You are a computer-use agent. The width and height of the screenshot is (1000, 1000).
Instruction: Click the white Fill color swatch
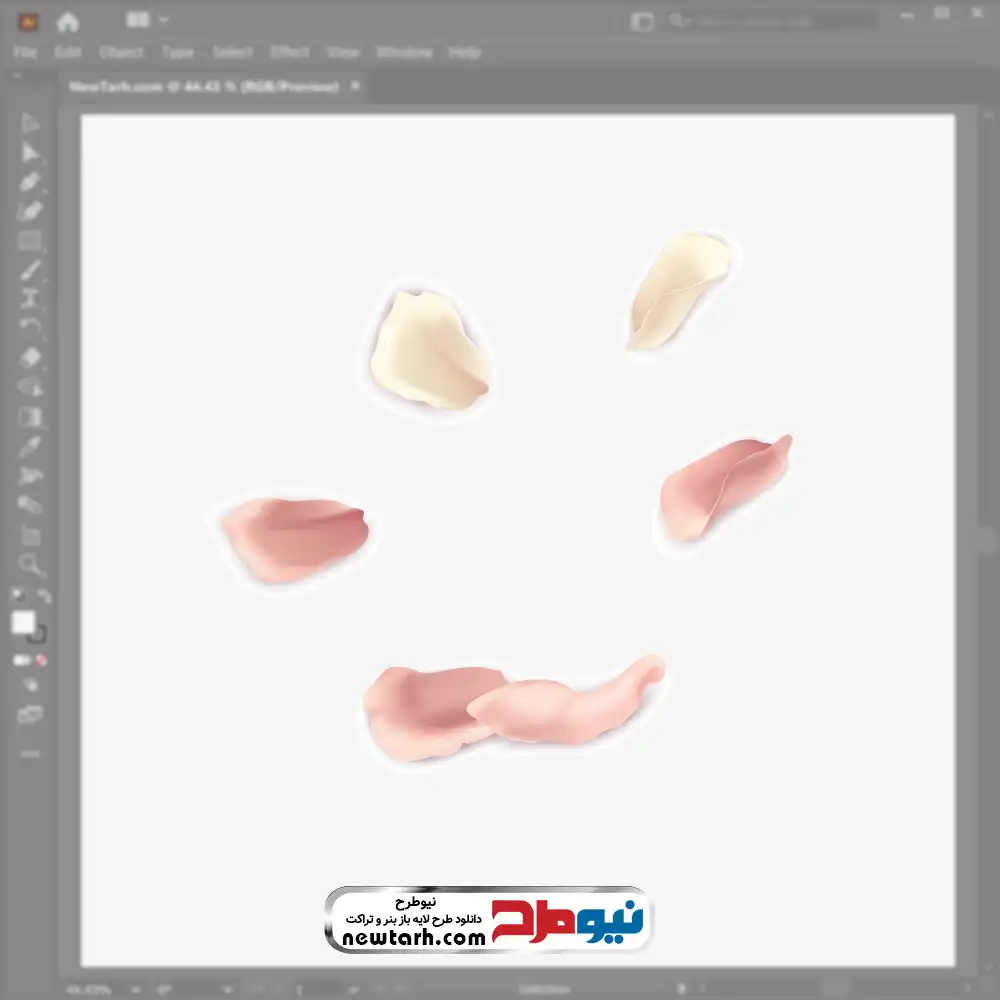(x=23, y=622)
